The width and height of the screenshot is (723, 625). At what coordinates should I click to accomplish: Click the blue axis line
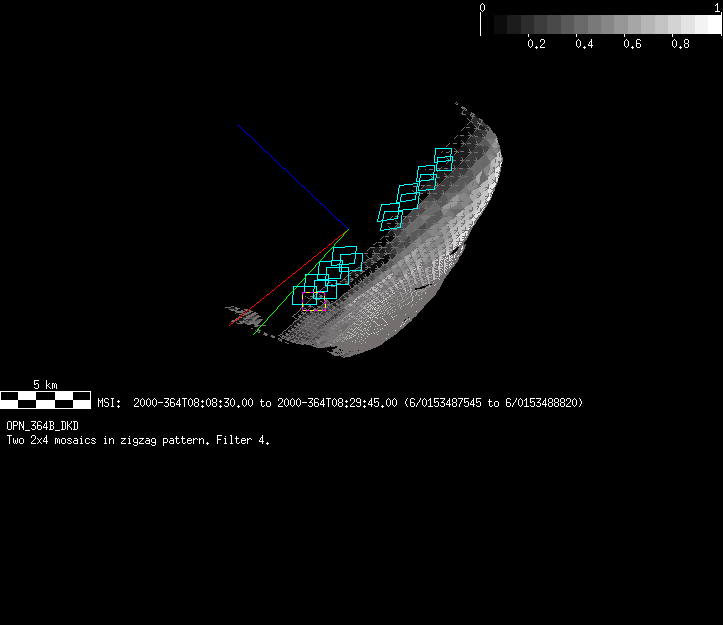click(x=290, y=174)
